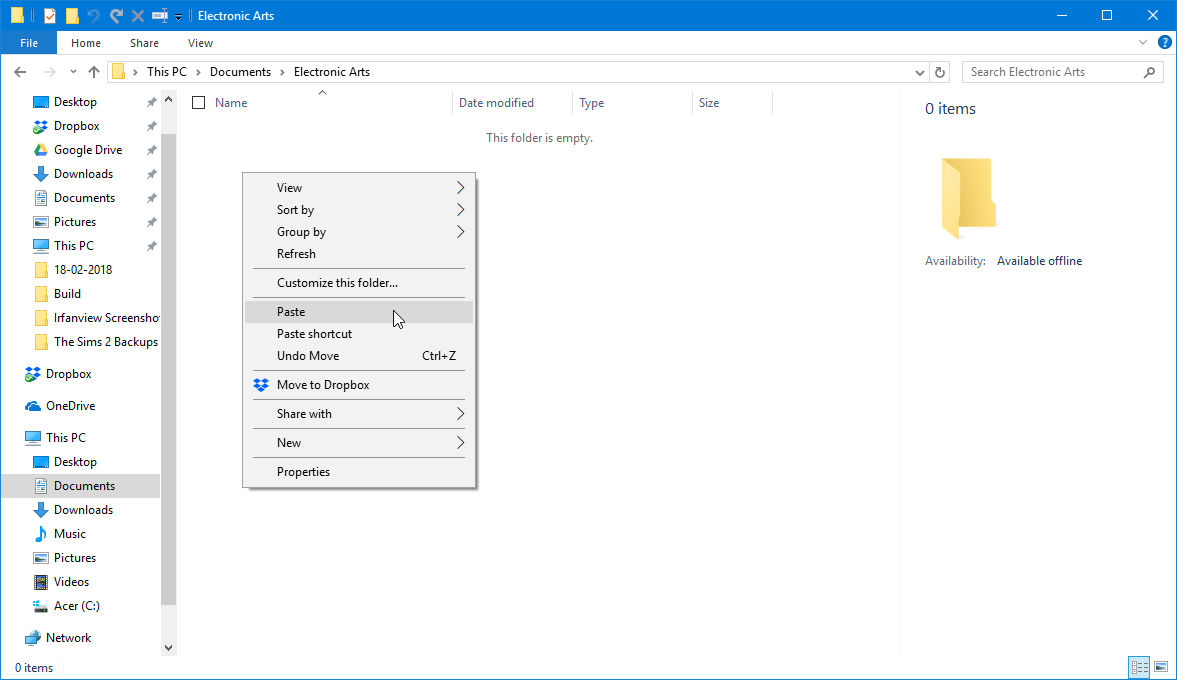The width and height of the screenshot is (1177, 680).
Task: Switch to the View ribbon tab
Action: coord(200,43)
